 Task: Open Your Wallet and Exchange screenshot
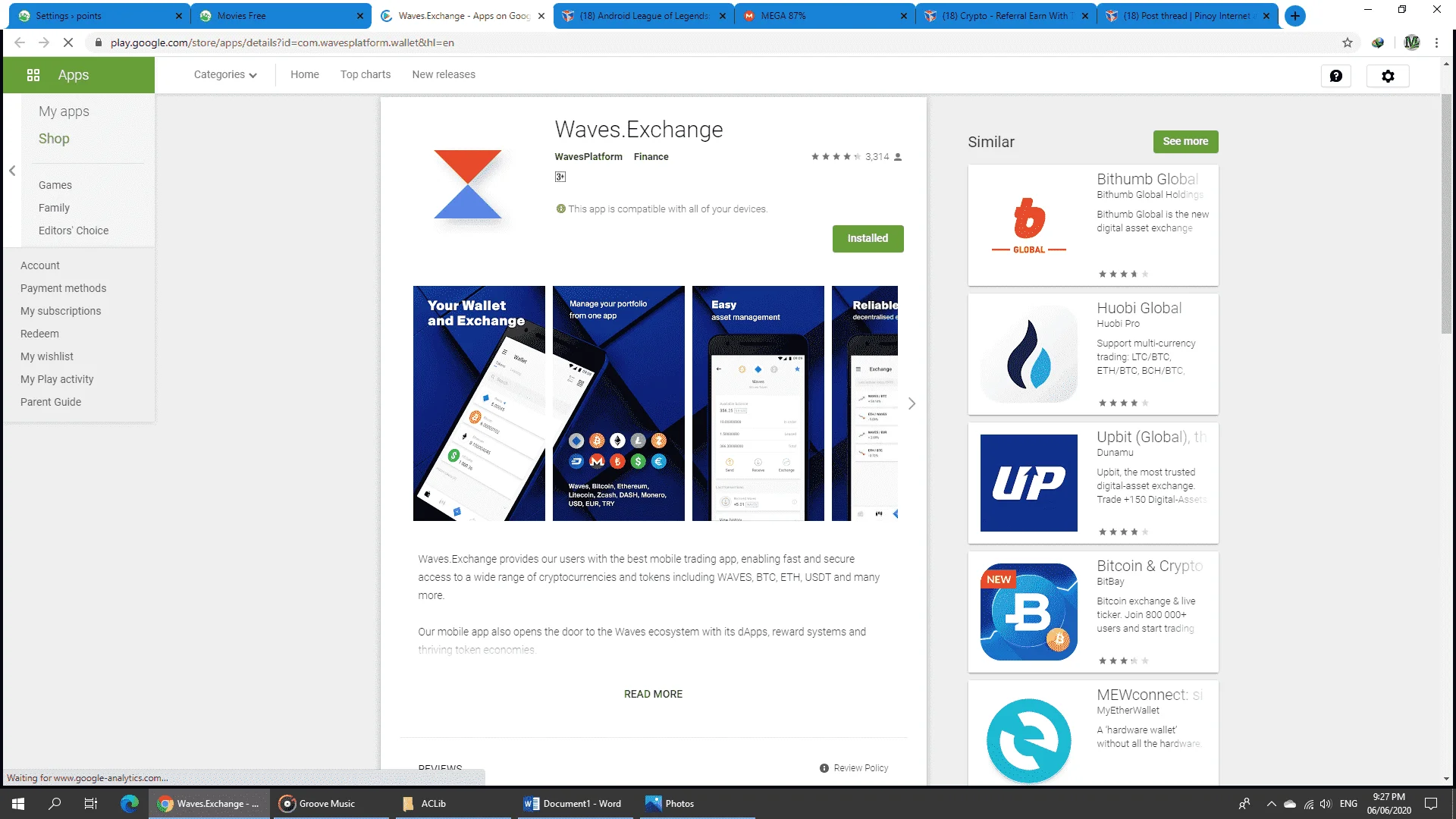pyautogui.click(x=479, y=403)
